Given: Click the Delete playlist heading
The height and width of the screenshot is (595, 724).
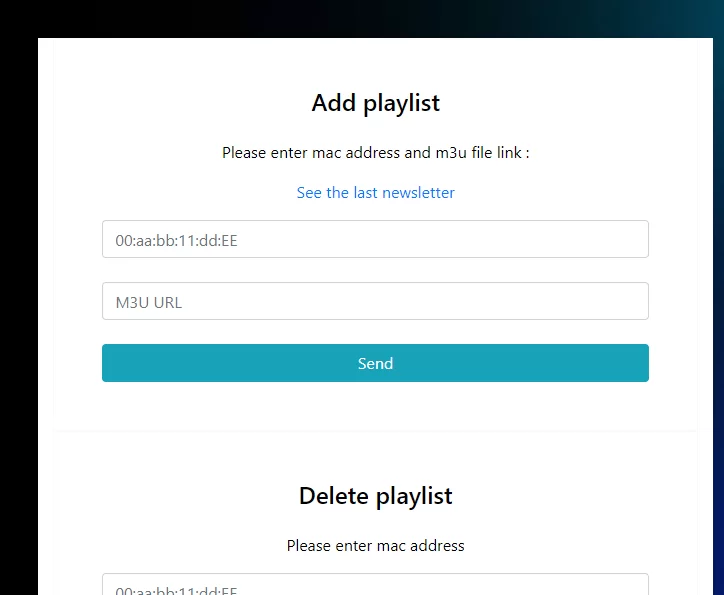Looking at the screenshot, I should [x=375, y=496].
